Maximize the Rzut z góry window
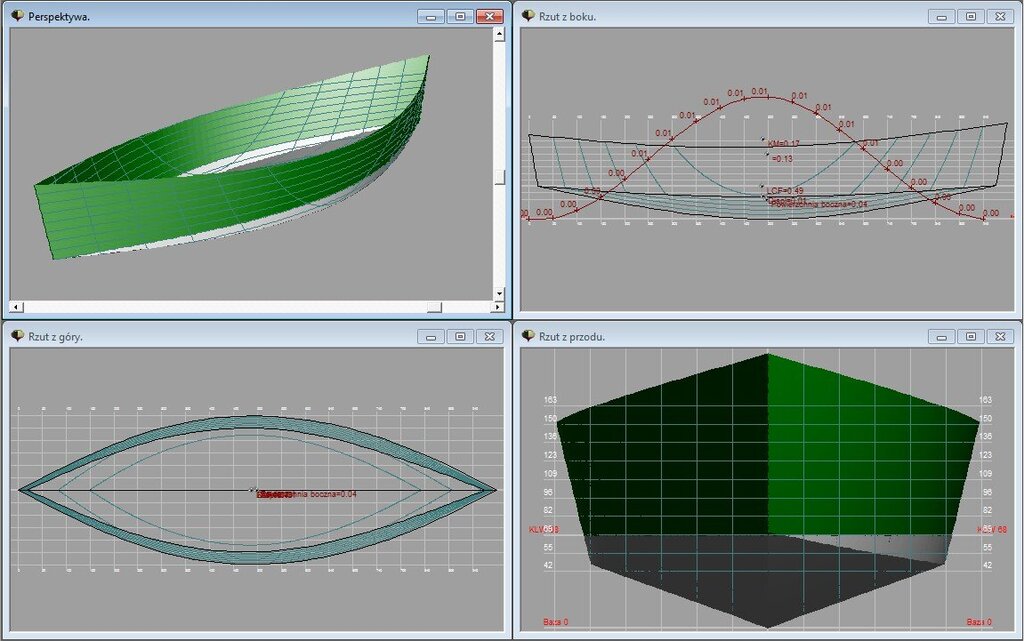This screenshot has width=1024, height=641. [x=459, y=337]
